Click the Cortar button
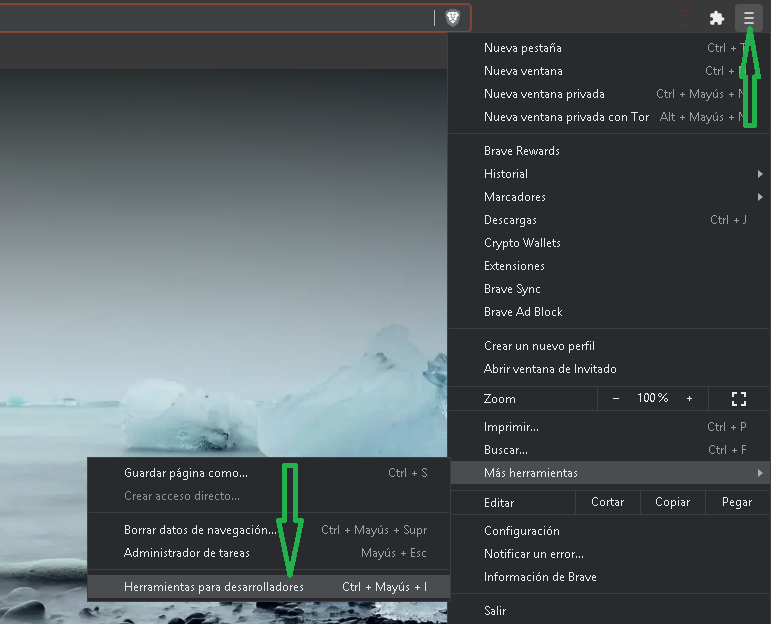This screenshot has height=624, width=771. point(608,502)
